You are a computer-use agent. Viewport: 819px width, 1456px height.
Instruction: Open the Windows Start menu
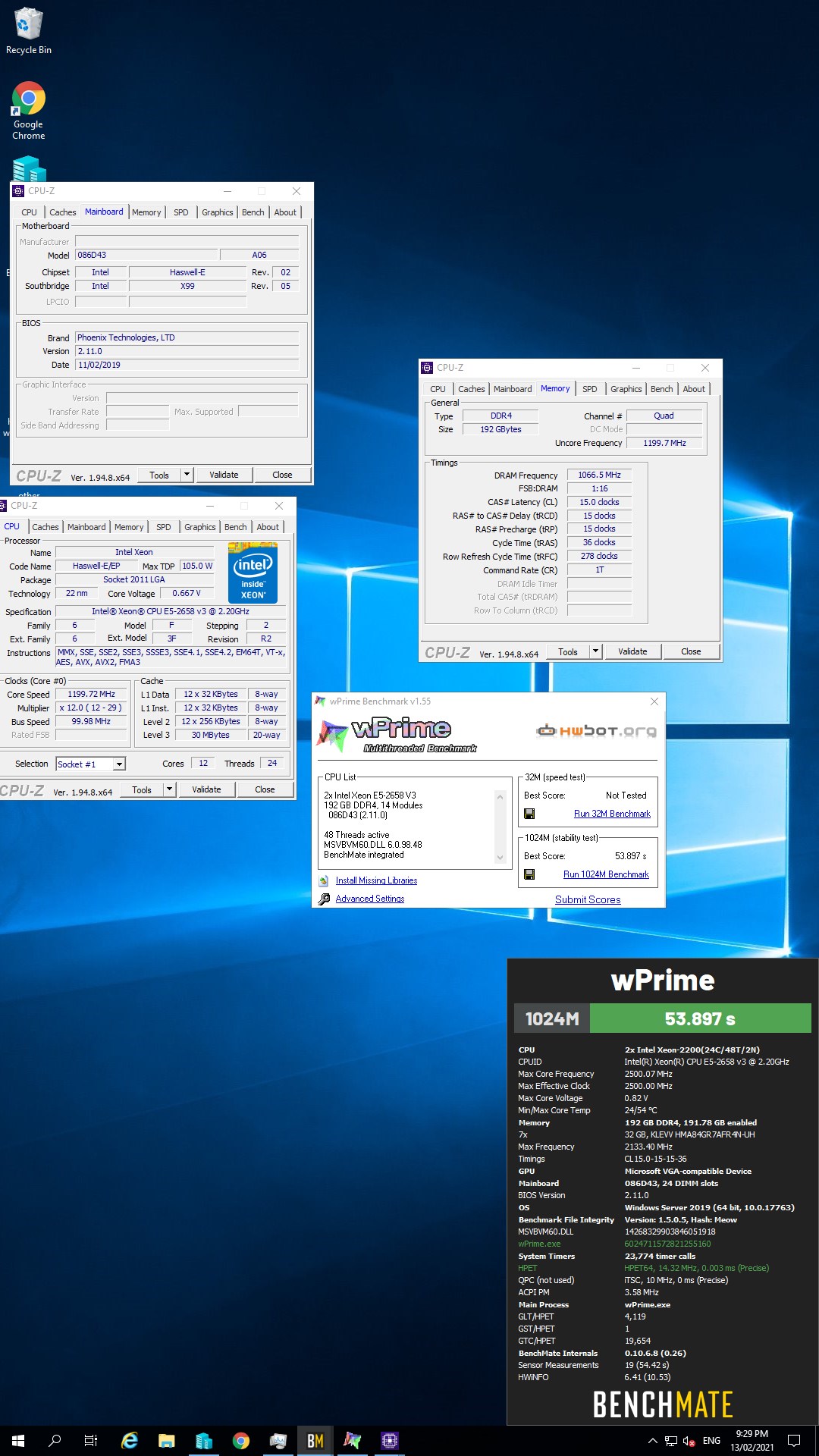[18, 1441]
